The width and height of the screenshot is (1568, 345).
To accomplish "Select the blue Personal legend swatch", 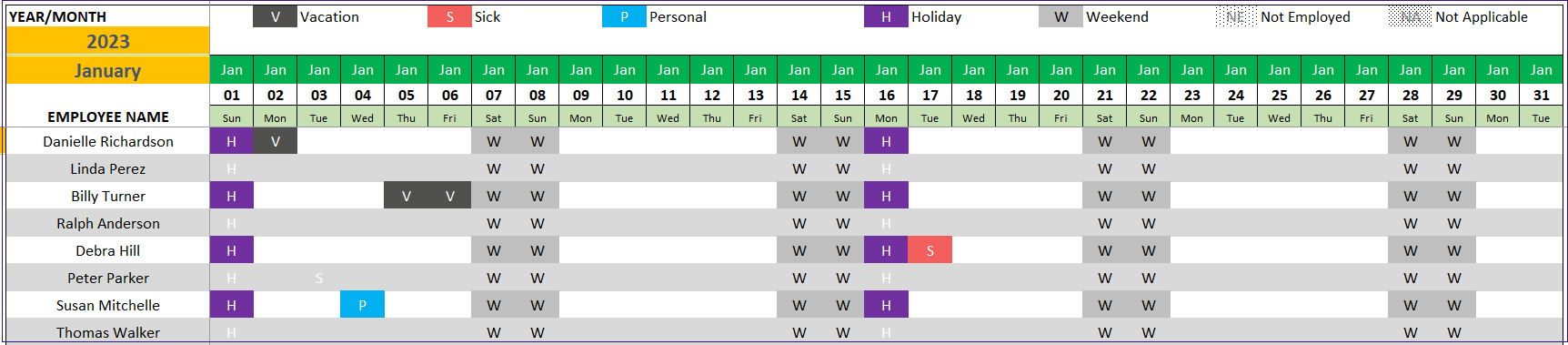I will coord(624,16).
